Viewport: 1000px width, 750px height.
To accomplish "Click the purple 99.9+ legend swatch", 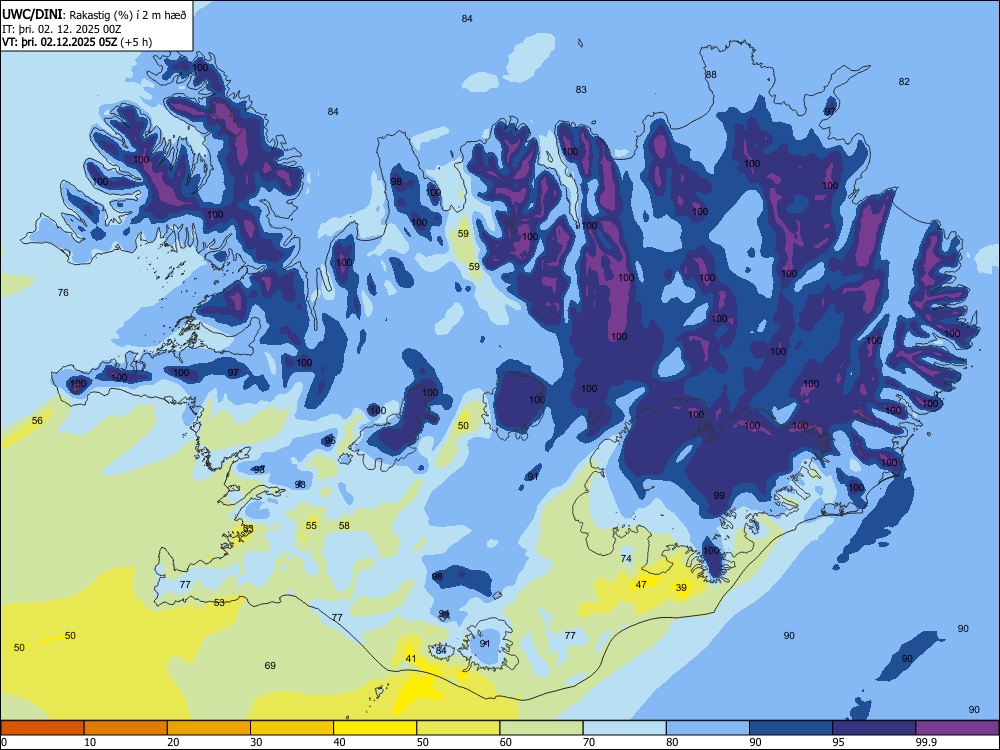I will pyautogui.click(x=957, y=728).
